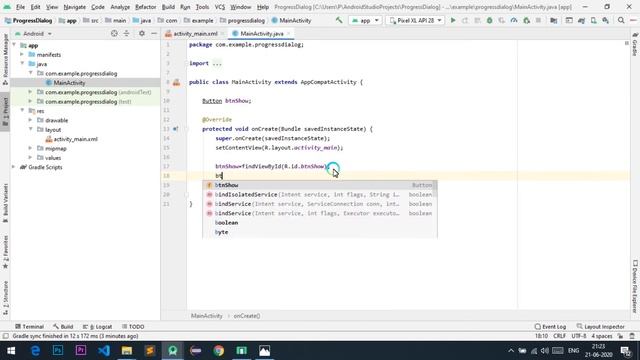The width and height of the screenshot is (640, 360).
Task: Open the TODO tool window
Action: click(x=133, y=327)
